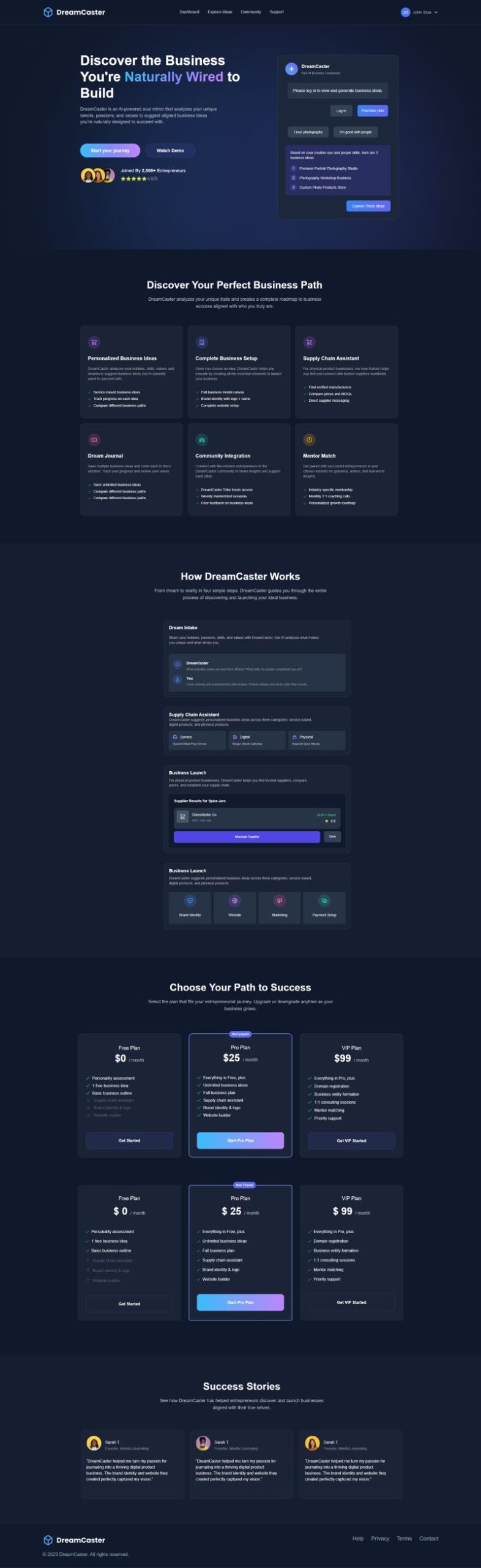Viewport: 481px width, 1568px height.
Task: Click the Brand Identity shield icon
Action: click(190, 901)
